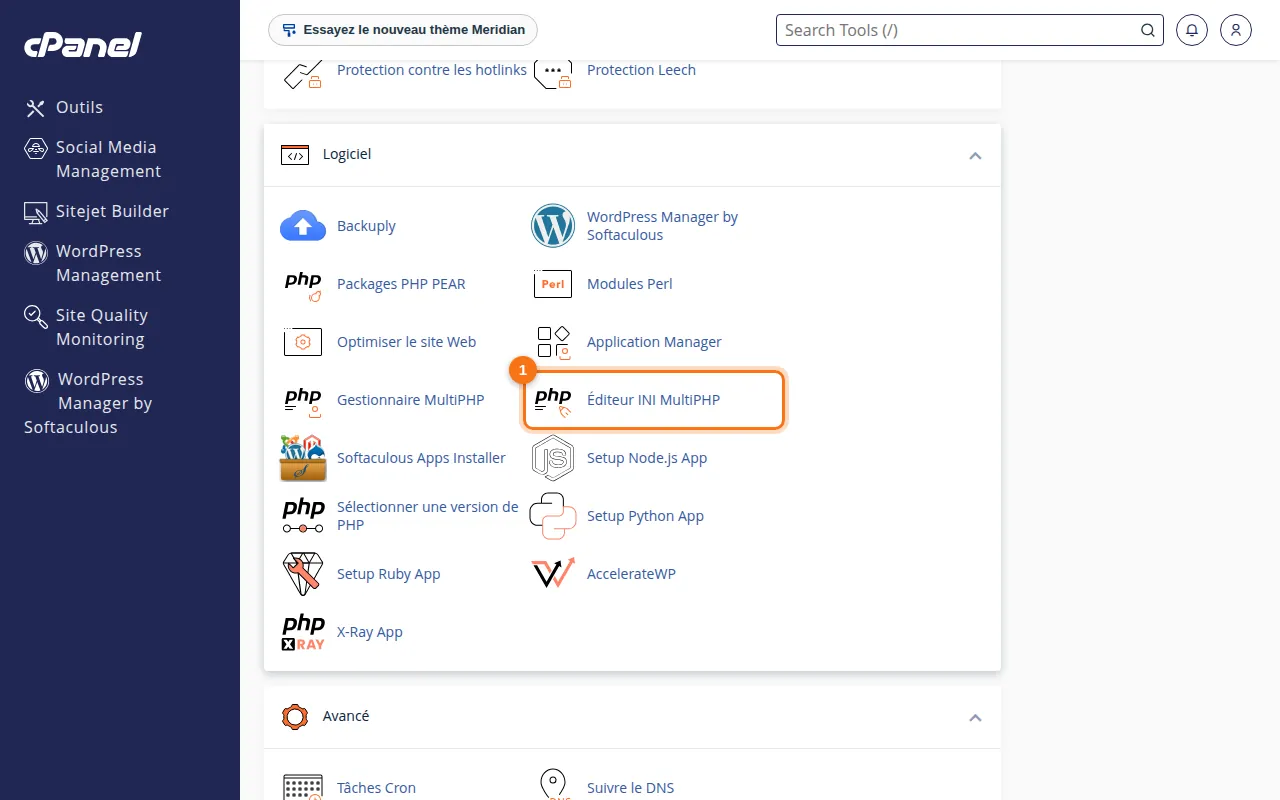Image resolution: width=1280 pixels, height=800 pixels.
Task: Click the Setup Ruby App gem icon
Action: click(x=303, y=574)
